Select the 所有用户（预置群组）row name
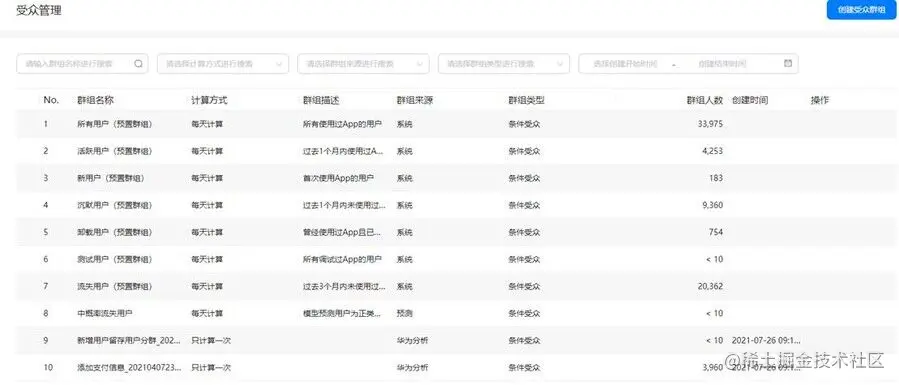 [115, 124]
